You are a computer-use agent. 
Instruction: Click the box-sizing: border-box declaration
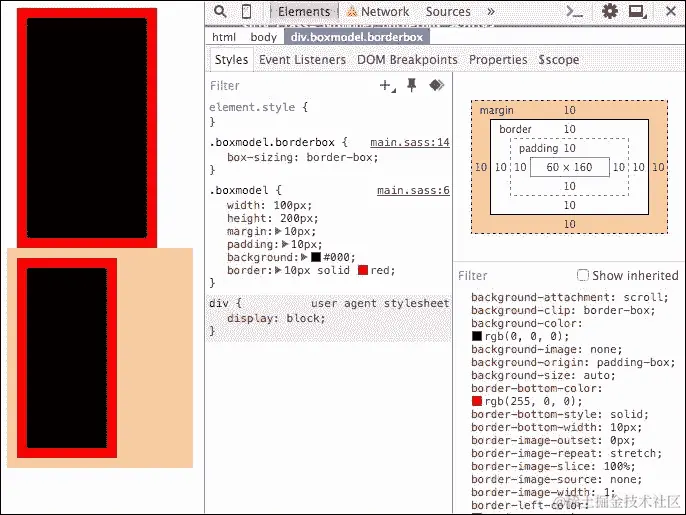tap(302, 157)
